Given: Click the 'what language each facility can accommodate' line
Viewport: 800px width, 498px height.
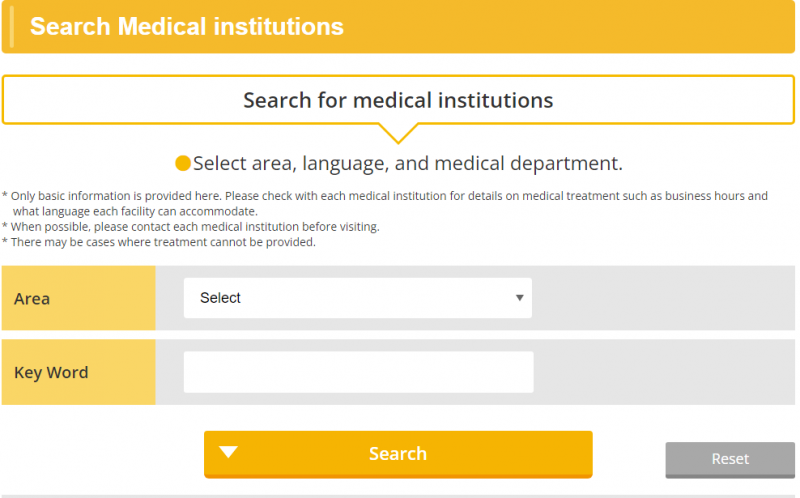Looking at the screenshot, I should (x=135, y=211).
